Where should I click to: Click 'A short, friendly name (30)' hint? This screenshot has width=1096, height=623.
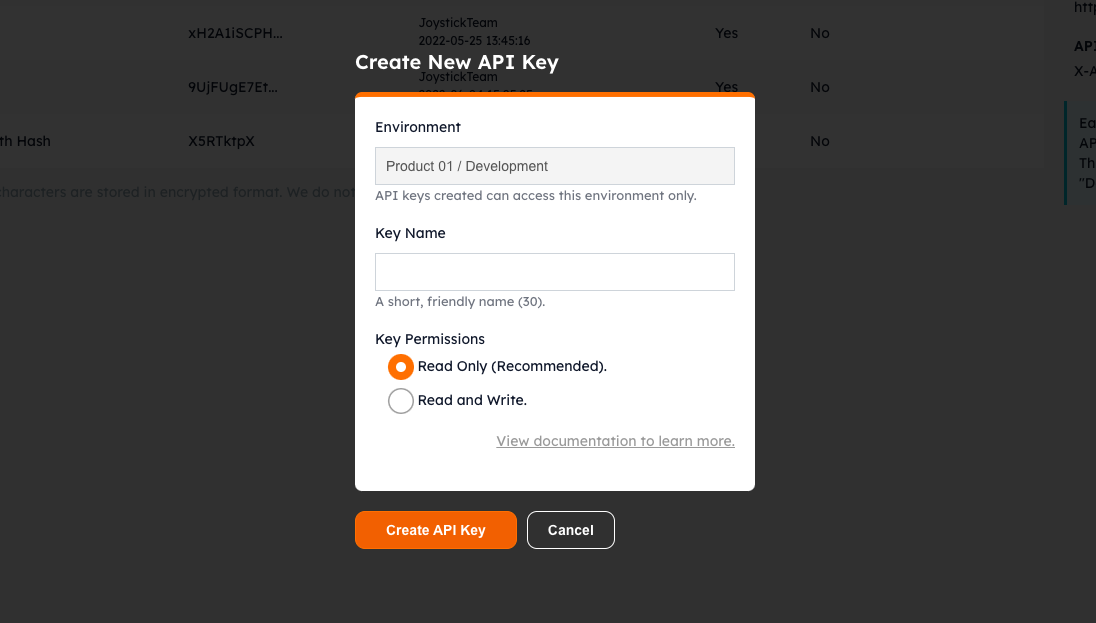460,301
